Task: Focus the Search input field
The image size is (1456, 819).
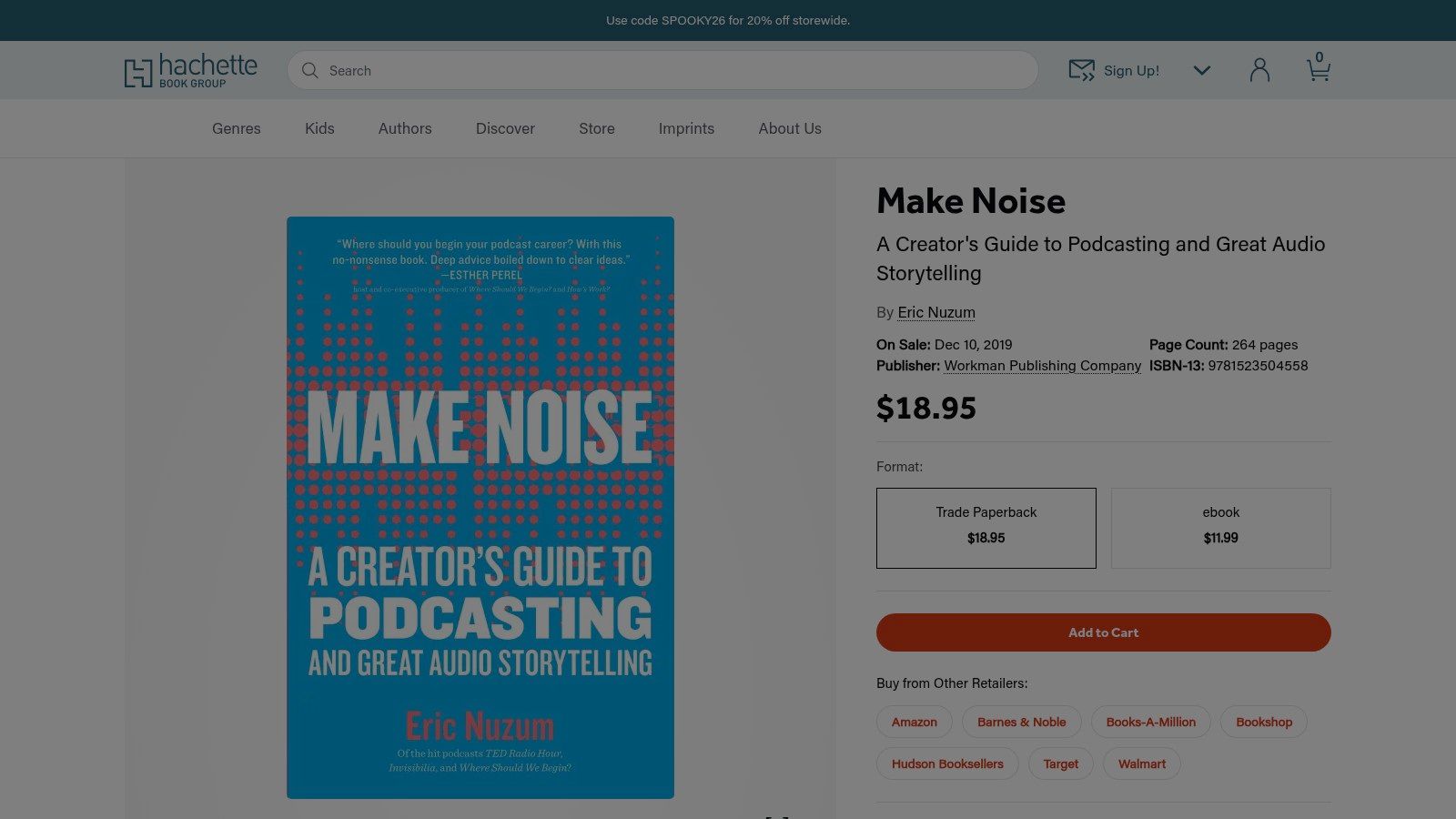Action: pyautogui.click(x=662, y=70)
